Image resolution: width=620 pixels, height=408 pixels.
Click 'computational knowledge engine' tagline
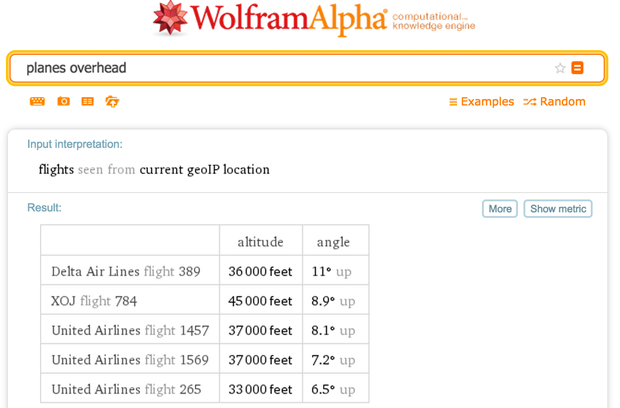coord(434,21)
